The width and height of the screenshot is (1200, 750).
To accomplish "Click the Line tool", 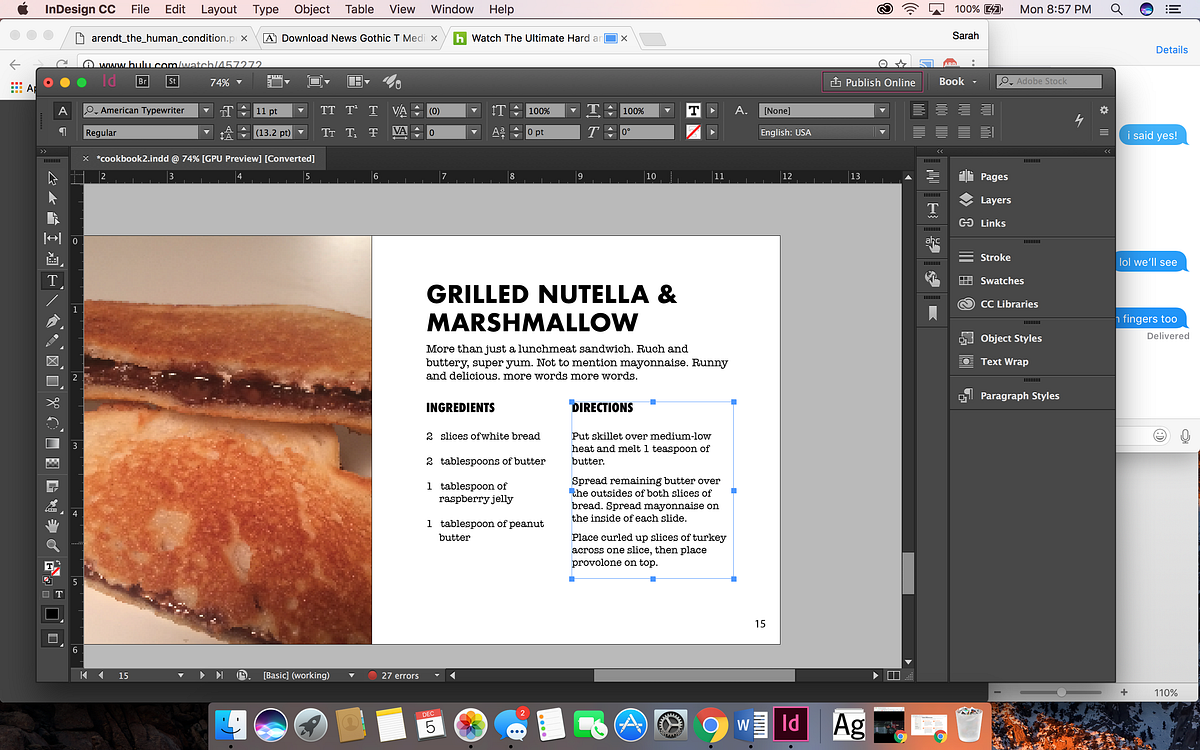I will [x=52, y=300].
